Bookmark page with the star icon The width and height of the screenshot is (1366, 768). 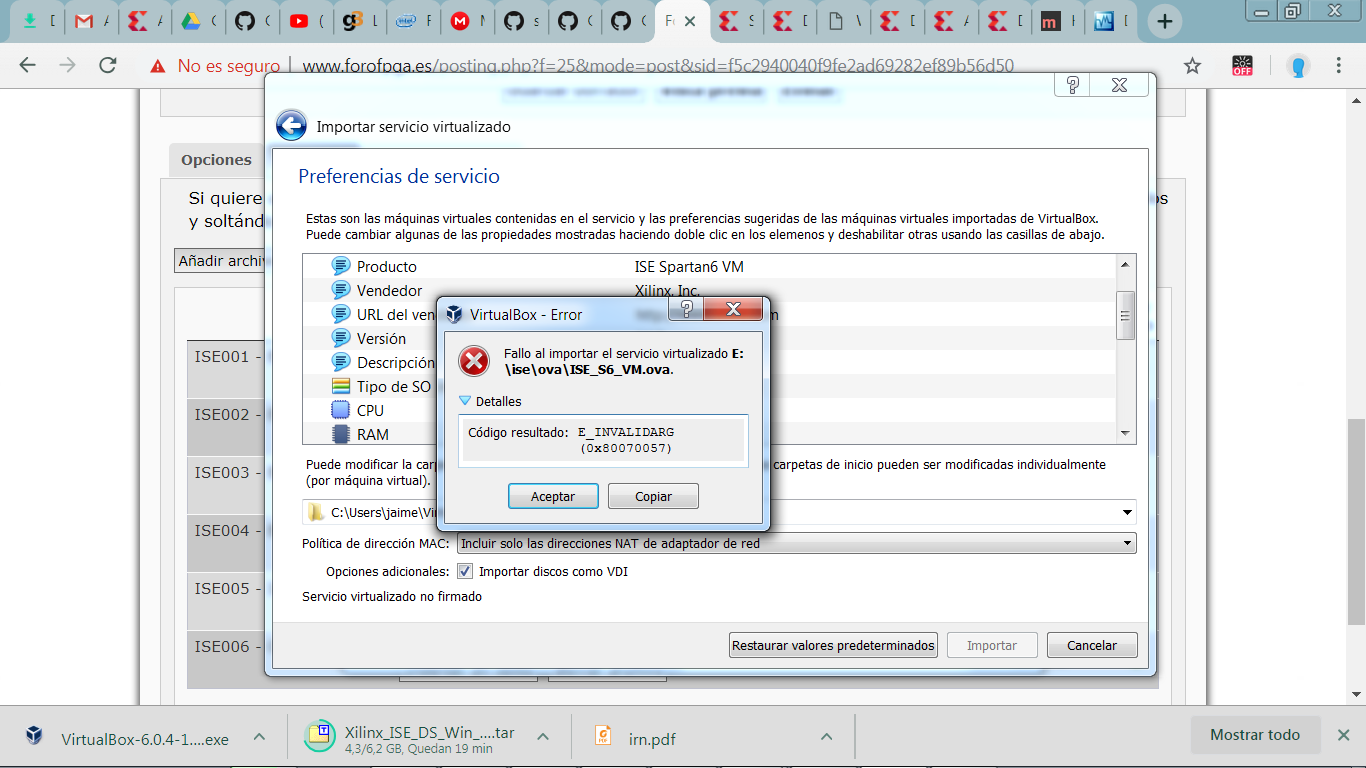1192,66
